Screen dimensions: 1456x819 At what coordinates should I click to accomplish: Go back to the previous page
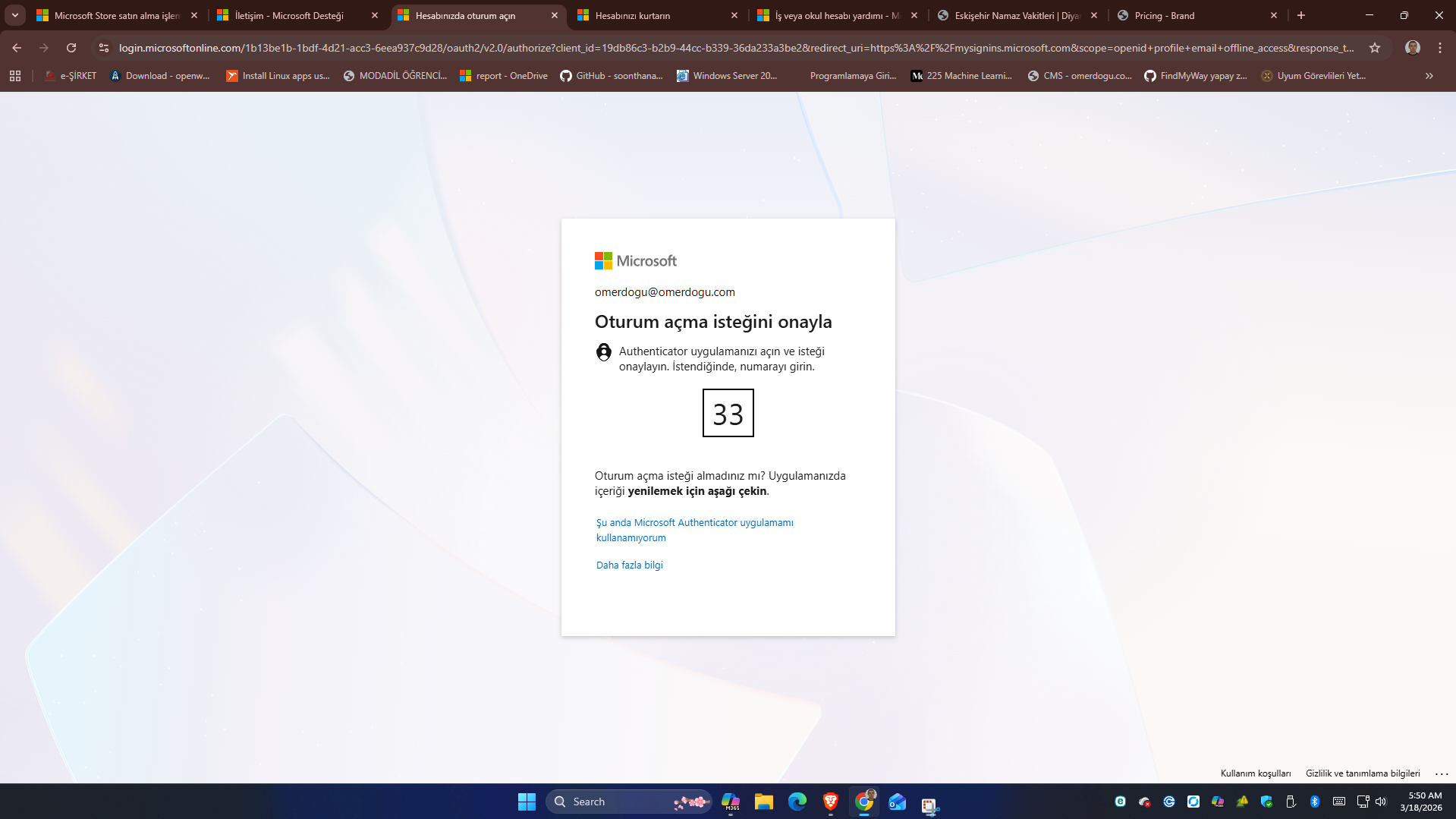point(17,48)
